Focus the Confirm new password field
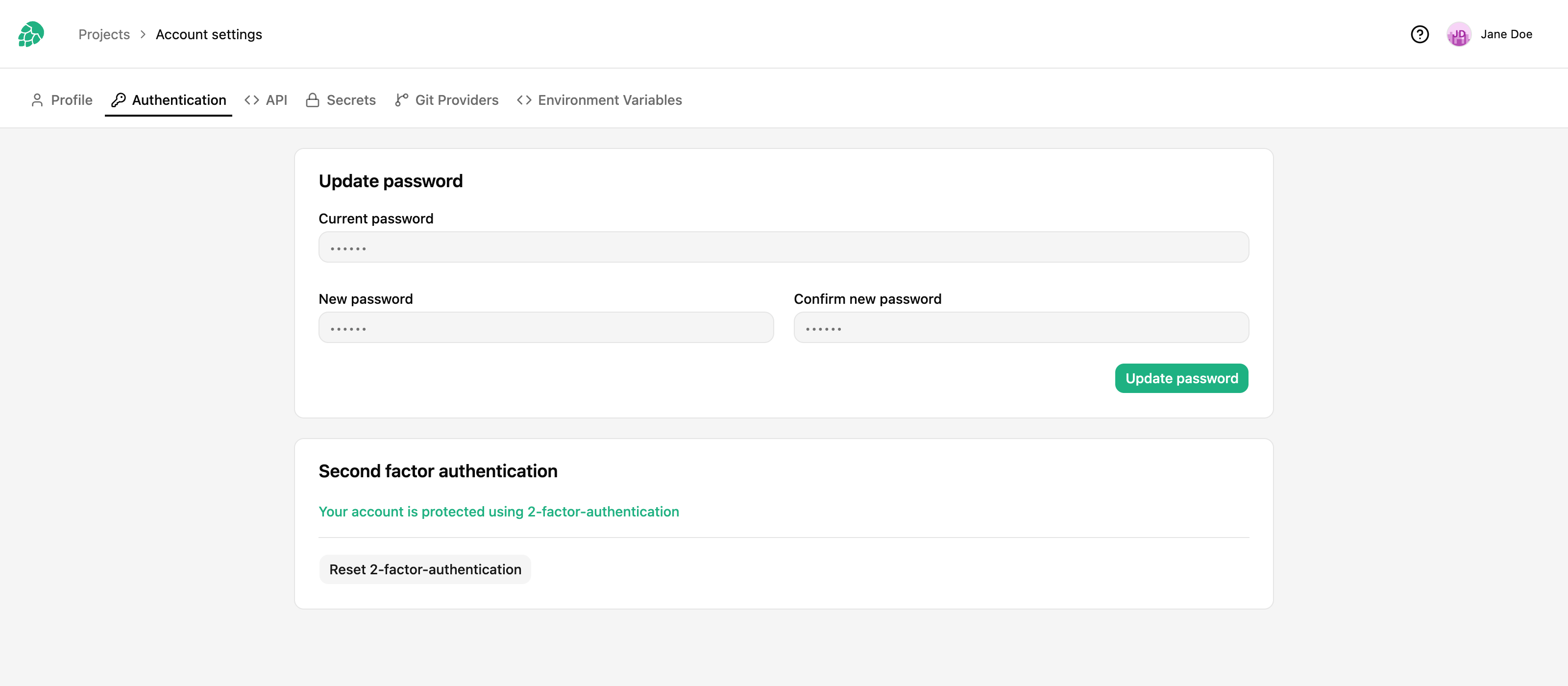Viewport: 1568px width, 686px height. click(1021, 327)
